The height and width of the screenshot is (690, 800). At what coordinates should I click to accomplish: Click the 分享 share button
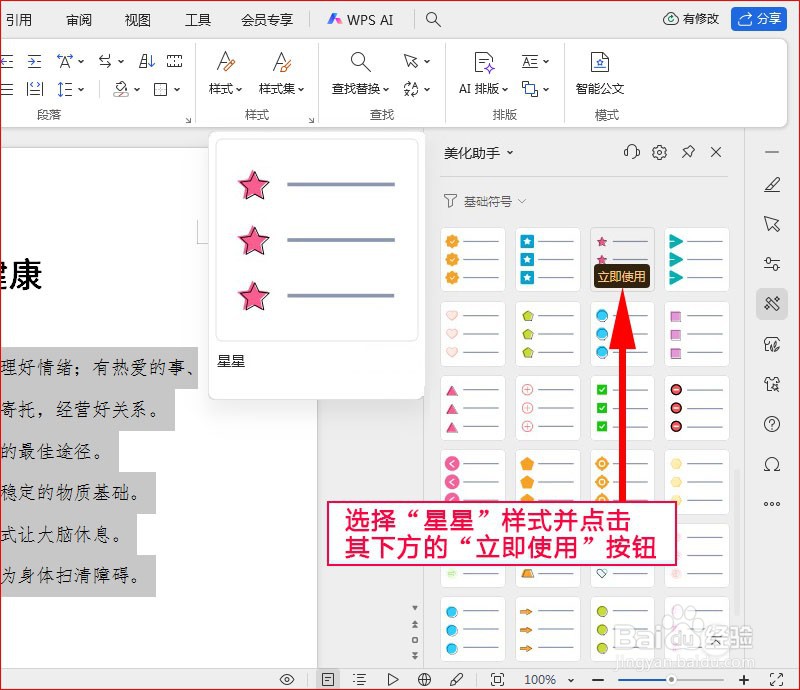(x=760, y=18)
